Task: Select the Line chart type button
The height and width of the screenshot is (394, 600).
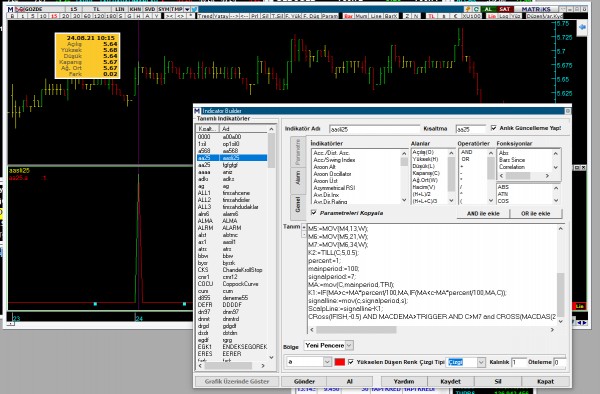Action: tap(376, 16)
